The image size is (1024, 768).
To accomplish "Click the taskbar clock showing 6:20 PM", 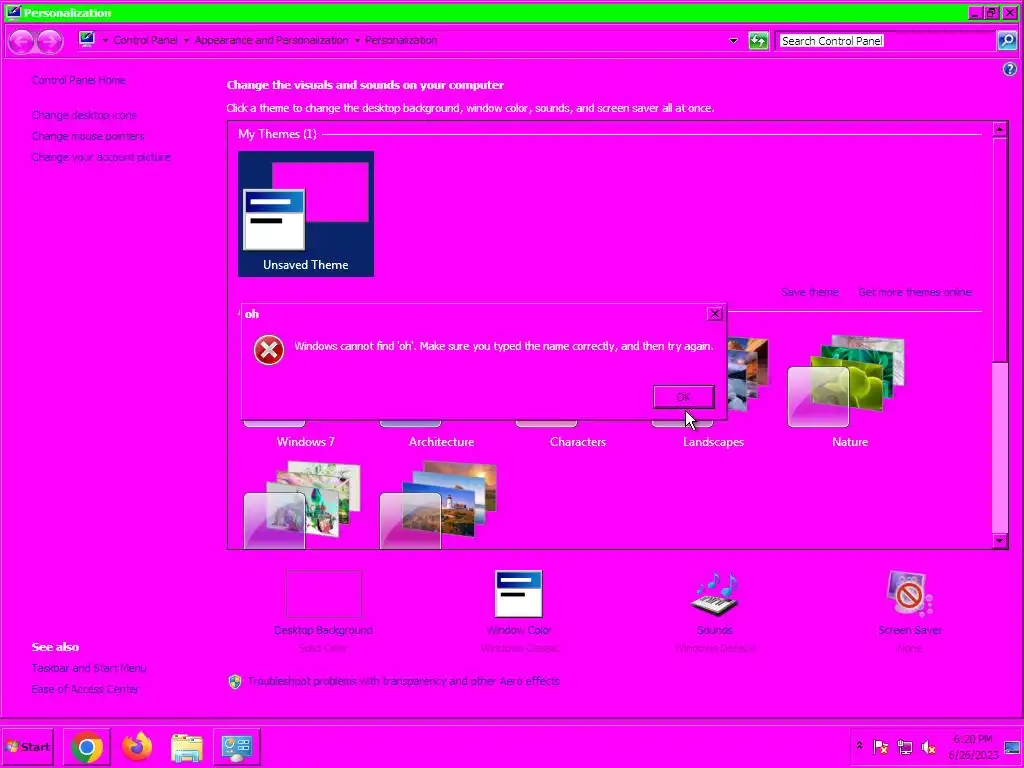I will 973,746.
